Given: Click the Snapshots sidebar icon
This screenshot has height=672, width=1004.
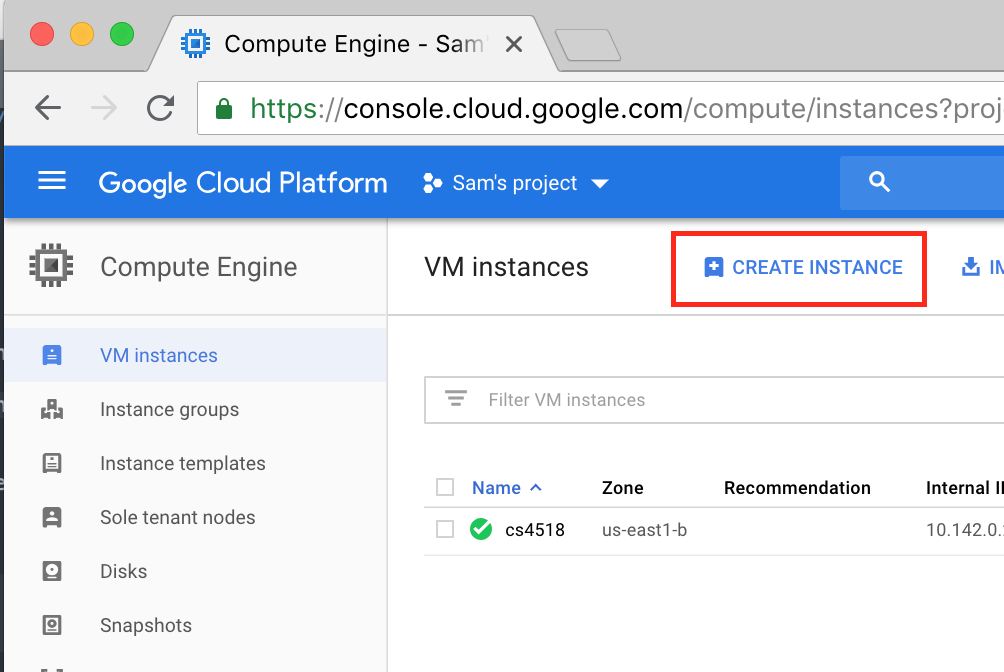Looking at the screenshot, I should coord(52,626).
